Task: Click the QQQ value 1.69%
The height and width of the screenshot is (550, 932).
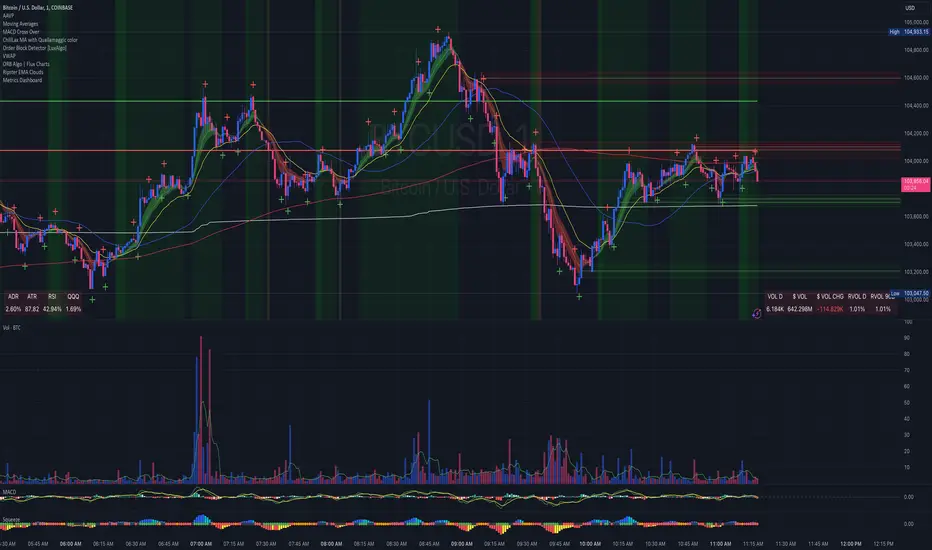Action: tap(73, 309)
